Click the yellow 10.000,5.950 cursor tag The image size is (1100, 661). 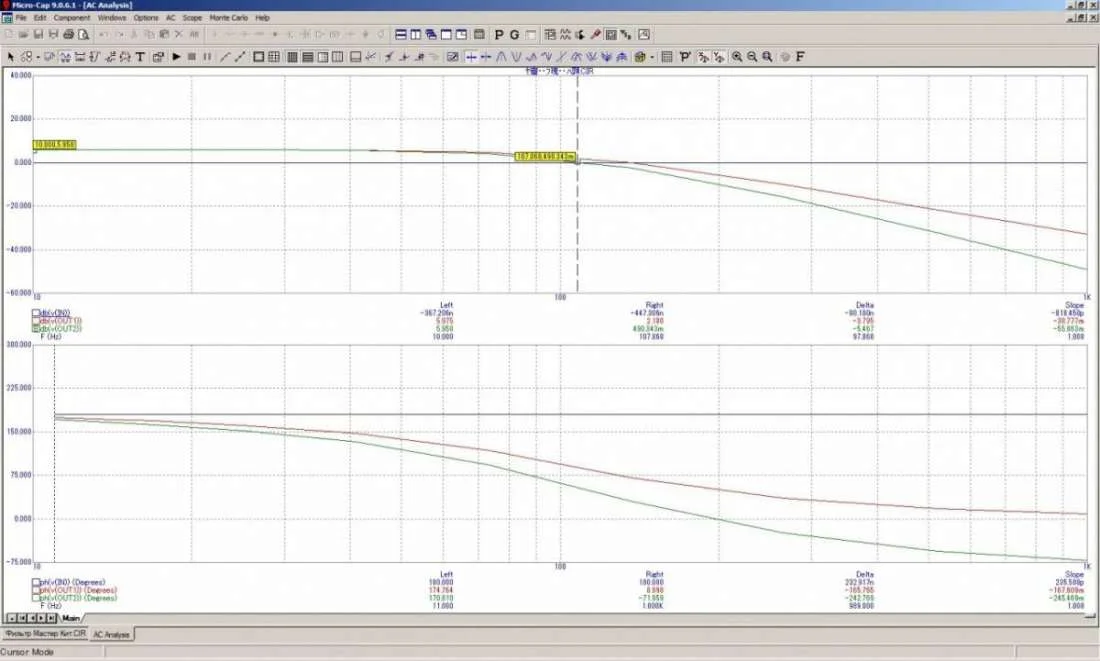pos(55,145)
